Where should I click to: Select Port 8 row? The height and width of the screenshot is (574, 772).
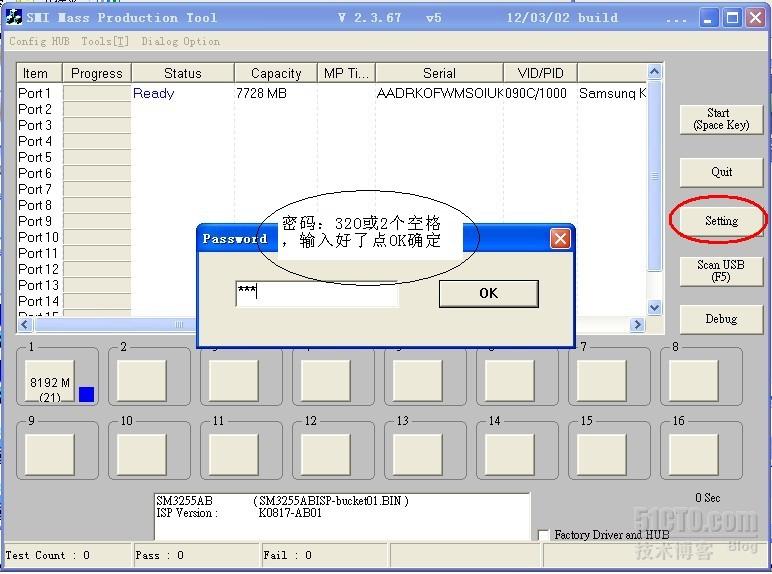click(x=331, y=205)
